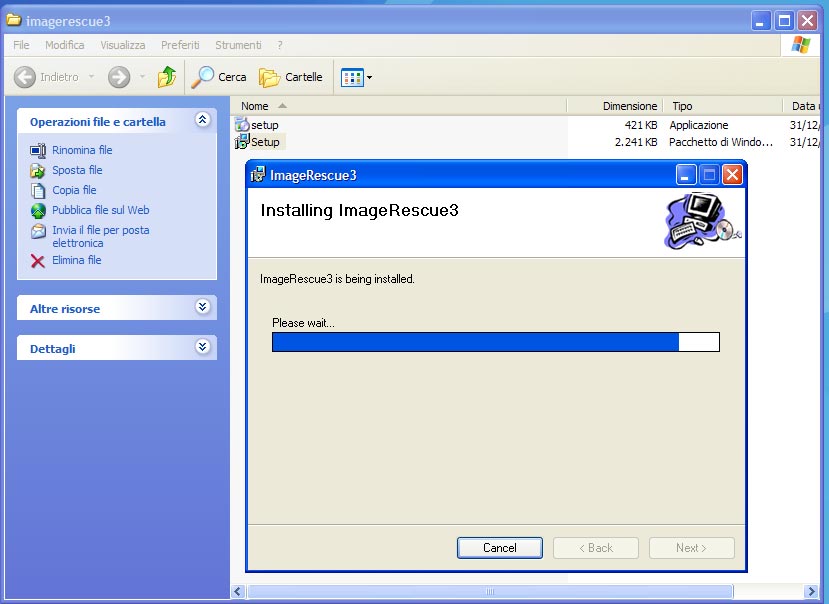This screenshot has height=604, width=829.
Task: Click the Pacchetto di Windo... type cell
Action: tap(721, 142)
